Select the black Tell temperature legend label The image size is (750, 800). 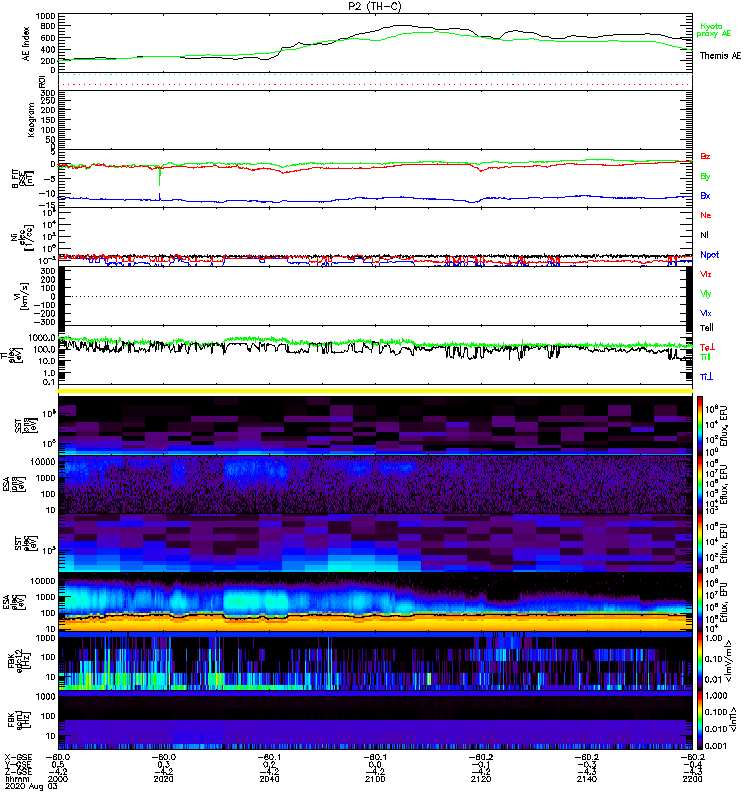(x=707, y=328)
